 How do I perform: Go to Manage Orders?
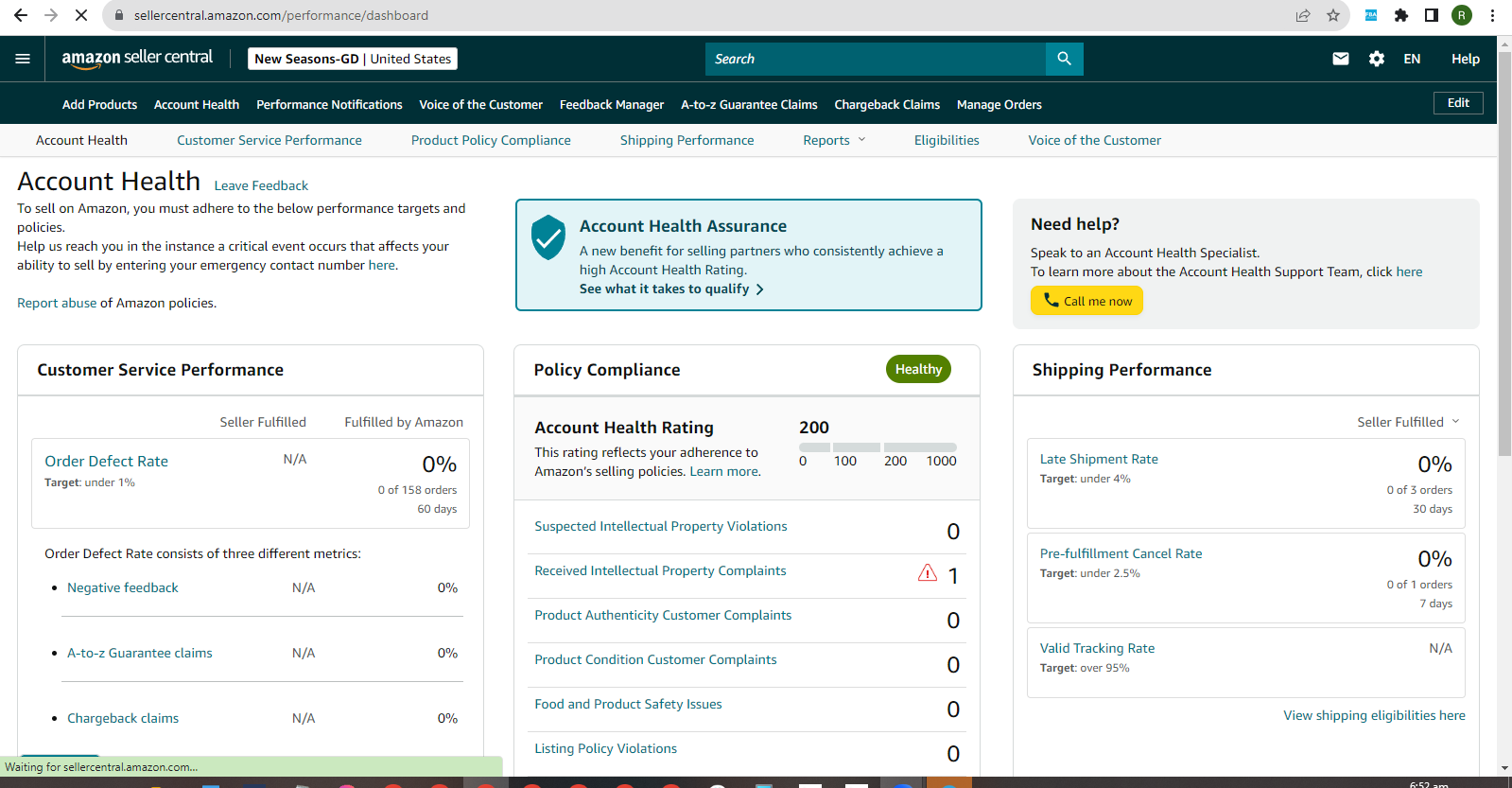(999, 105)
